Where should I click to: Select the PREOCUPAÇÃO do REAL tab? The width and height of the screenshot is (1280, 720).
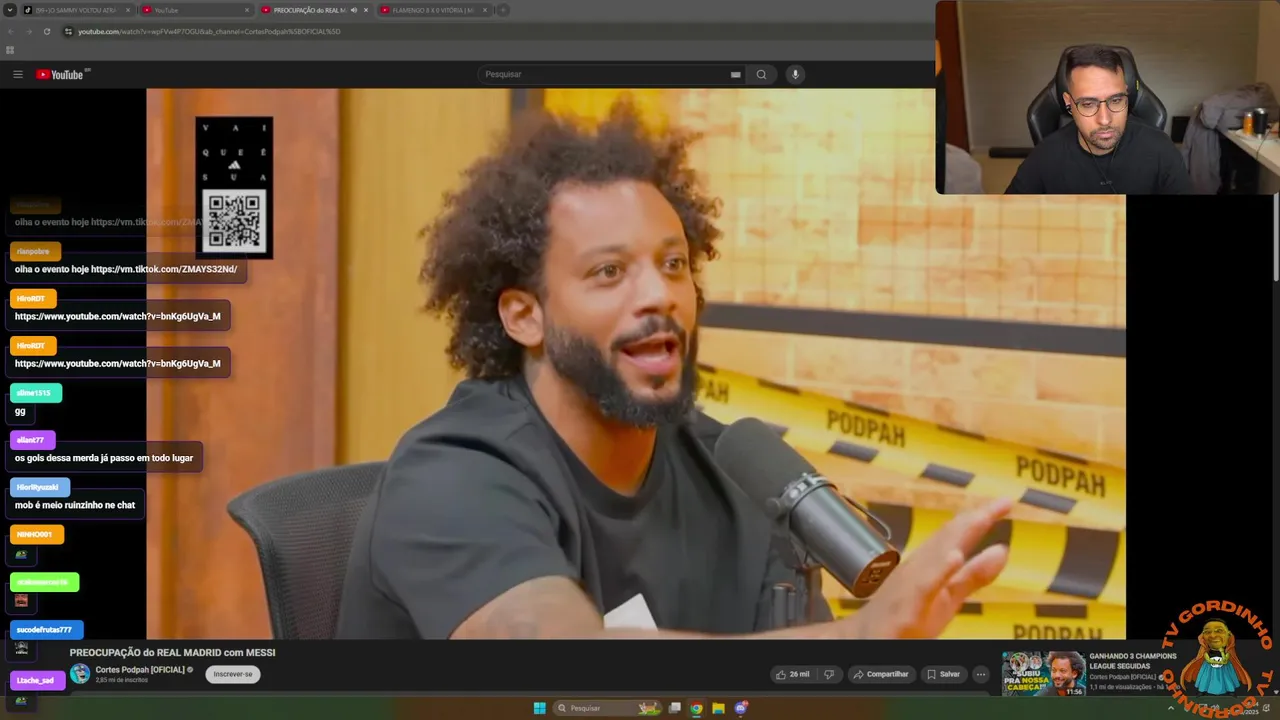pyautogui.click(x=314, y=10)
